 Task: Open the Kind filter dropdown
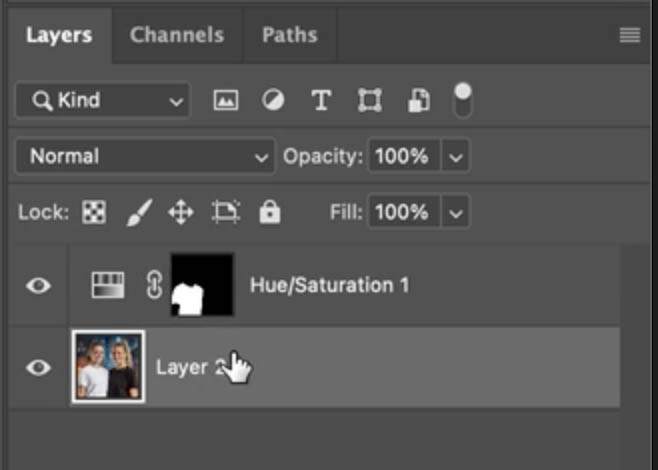pos(102,100)
